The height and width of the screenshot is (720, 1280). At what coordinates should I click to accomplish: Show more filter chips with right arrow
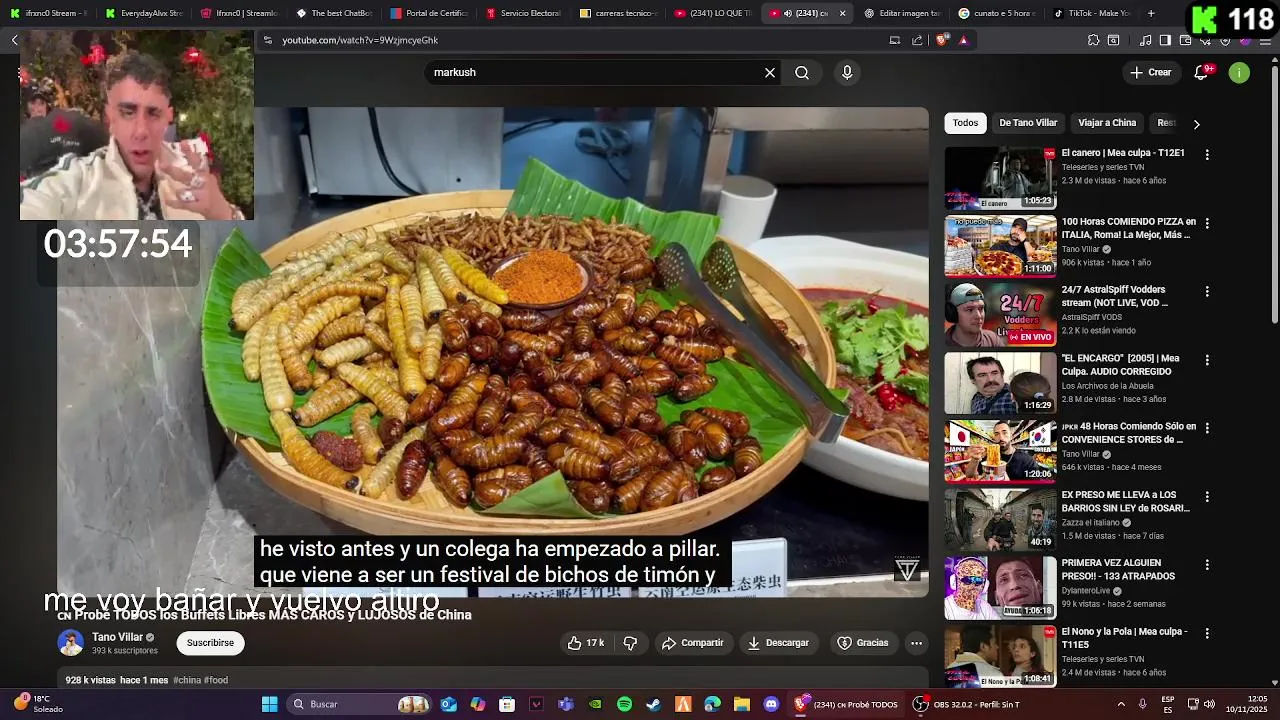(x=1196, y=124)
